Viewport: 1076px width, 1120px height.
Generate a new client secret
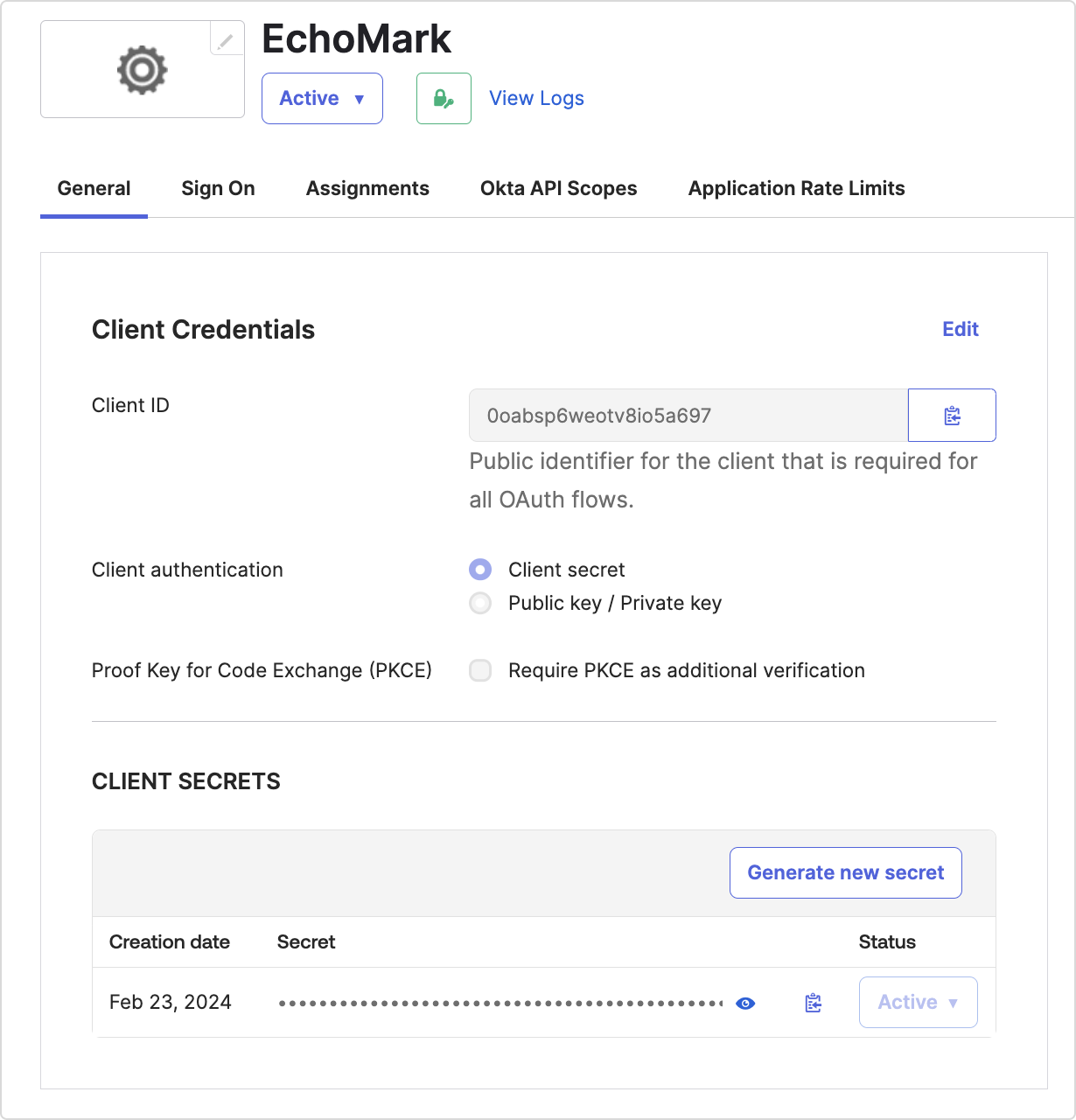pyautogui.click(x=845, y=872)
